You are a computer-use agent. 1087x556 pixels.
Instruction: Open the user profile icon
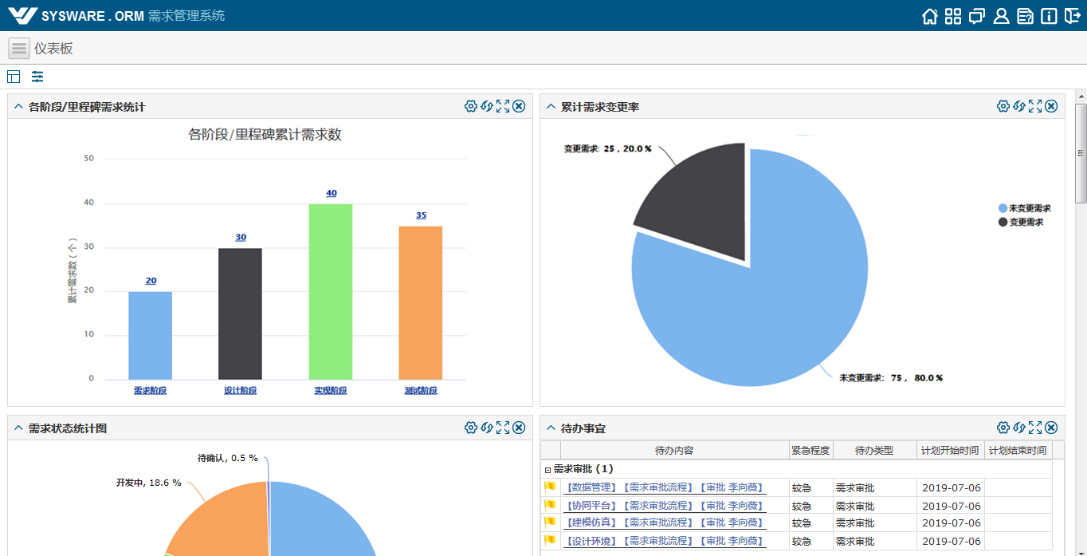1001,16
